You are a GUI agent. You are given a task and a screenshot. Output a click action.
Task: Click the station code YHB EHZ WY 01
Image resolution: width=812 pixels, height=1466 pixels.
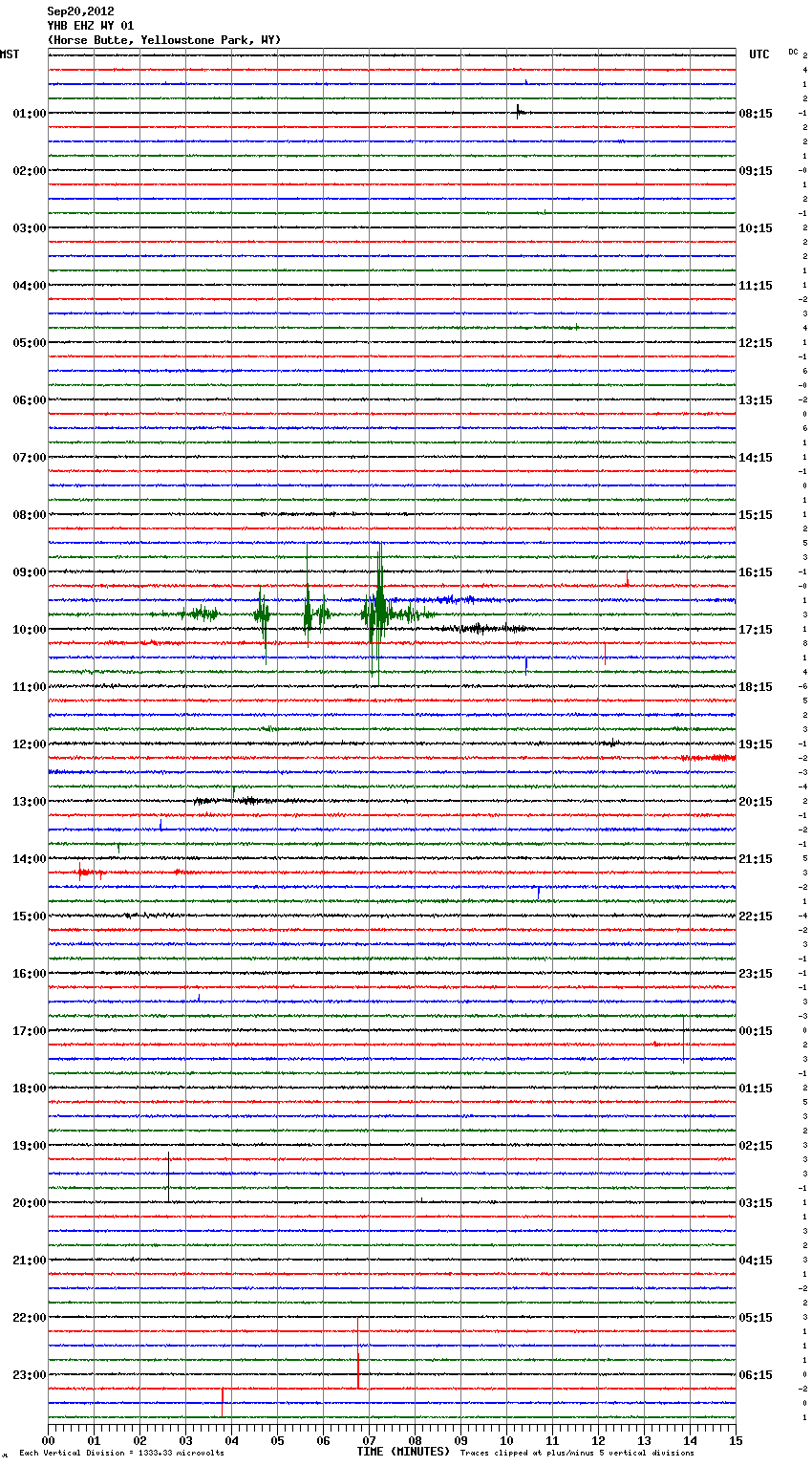tap(91, 26)
